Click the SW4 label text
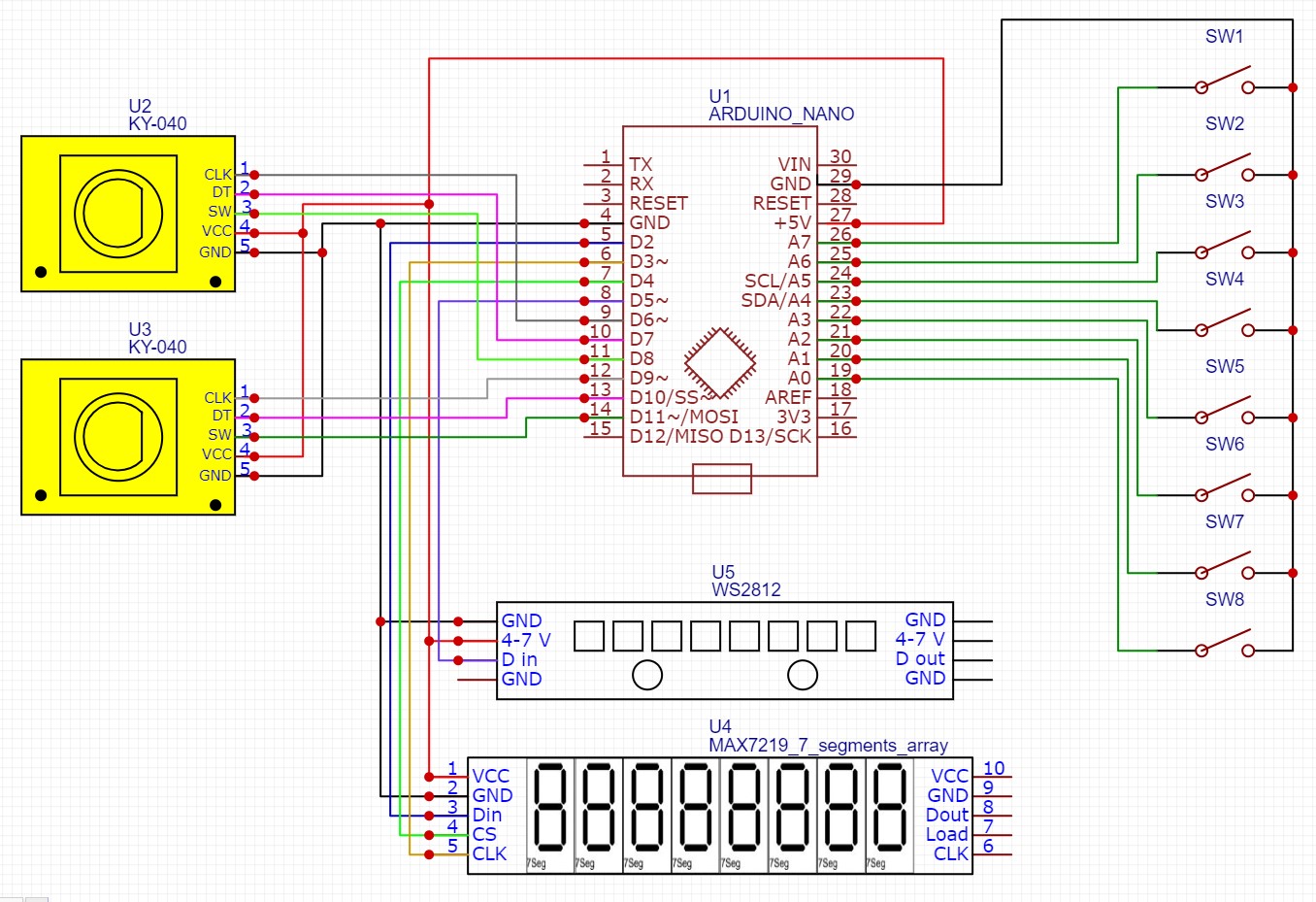The height and width of the screenshot is (902, 1316). (x=1225, y=280)
